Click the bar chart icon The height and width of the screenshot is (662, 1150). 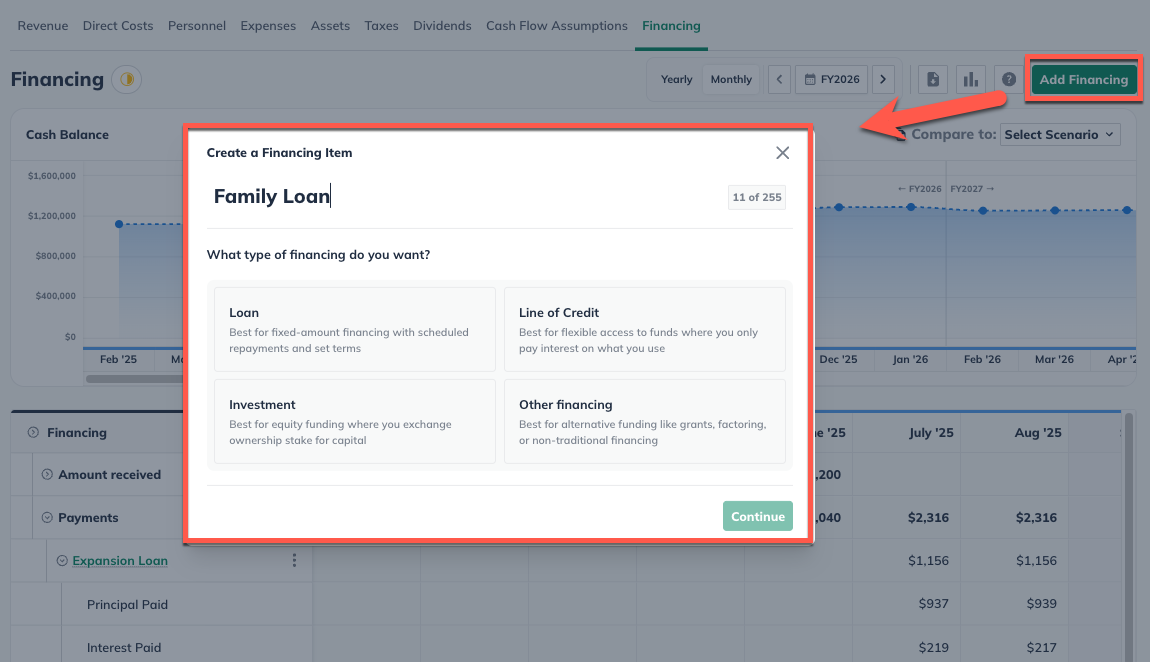(970, 79)
